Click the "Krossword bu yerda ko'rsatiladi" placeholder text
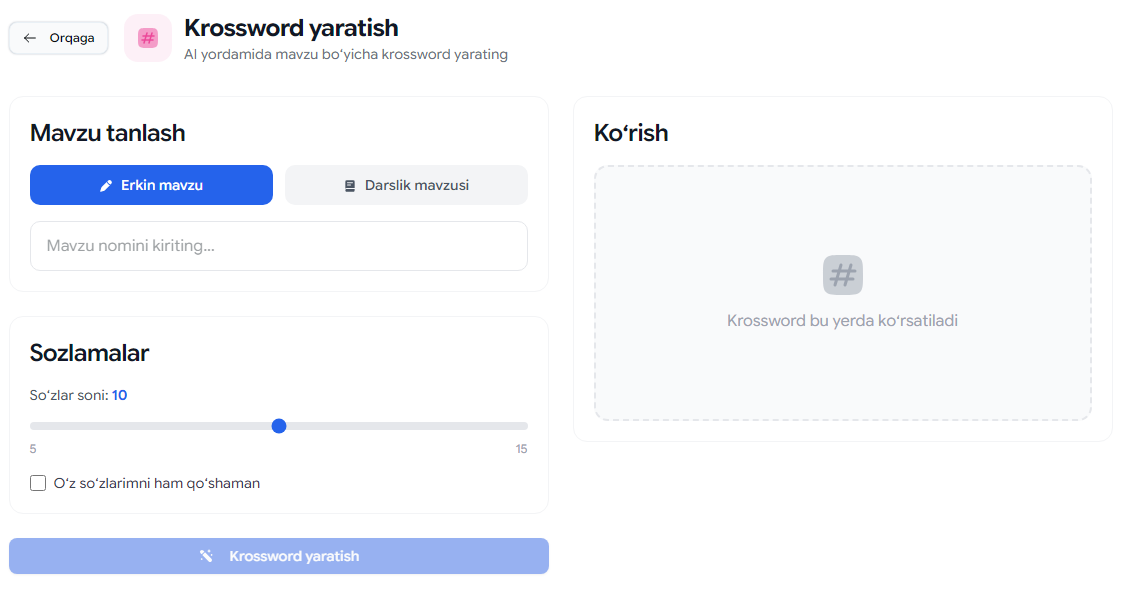This screenshot has width=1124, height=610. coord(842,321)
